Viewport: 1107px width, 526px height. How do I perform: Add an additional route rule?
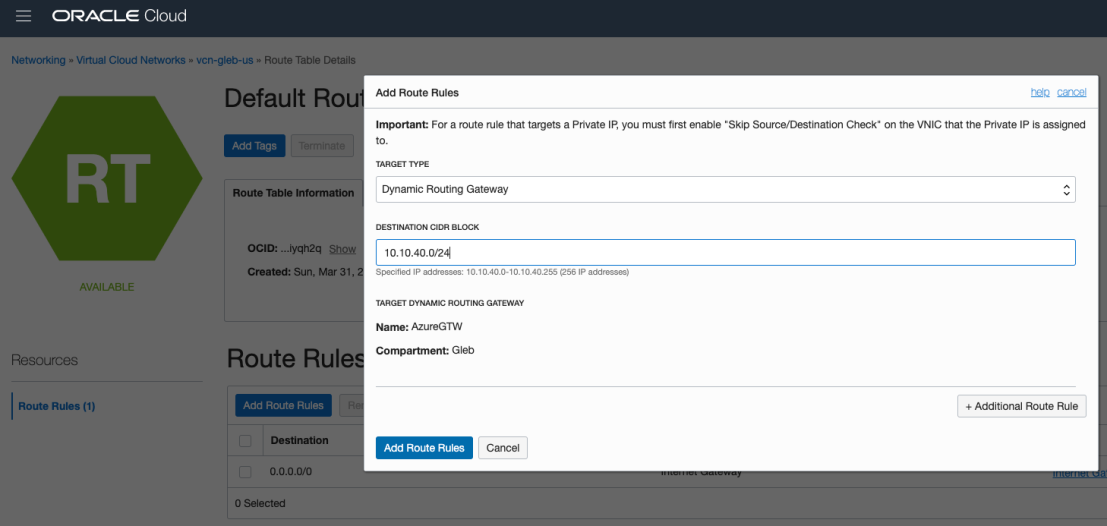pyautogui.click(x=1021, y=406)
